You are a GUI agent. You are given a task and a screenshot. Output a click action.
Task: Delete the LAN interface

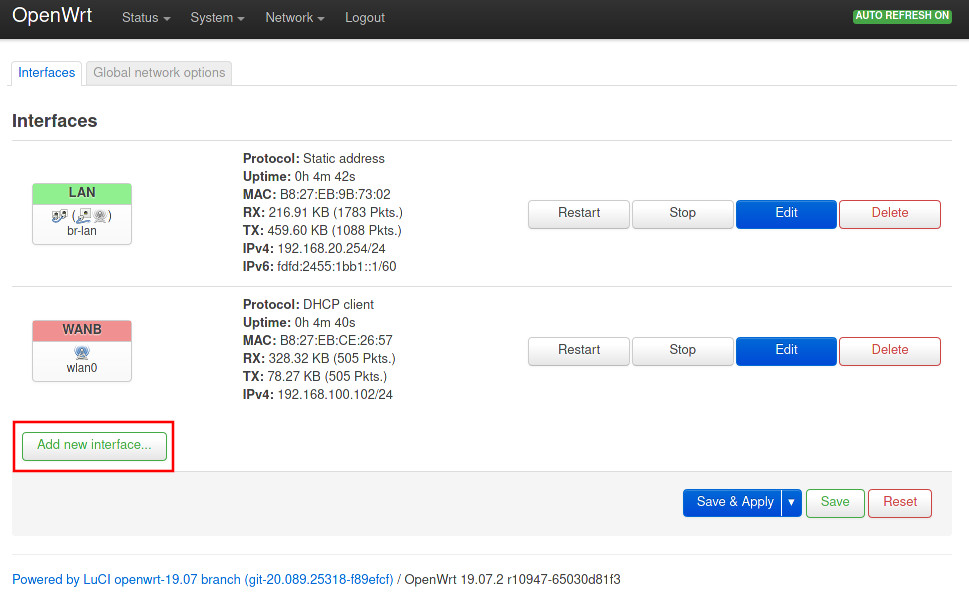(890, 214)
